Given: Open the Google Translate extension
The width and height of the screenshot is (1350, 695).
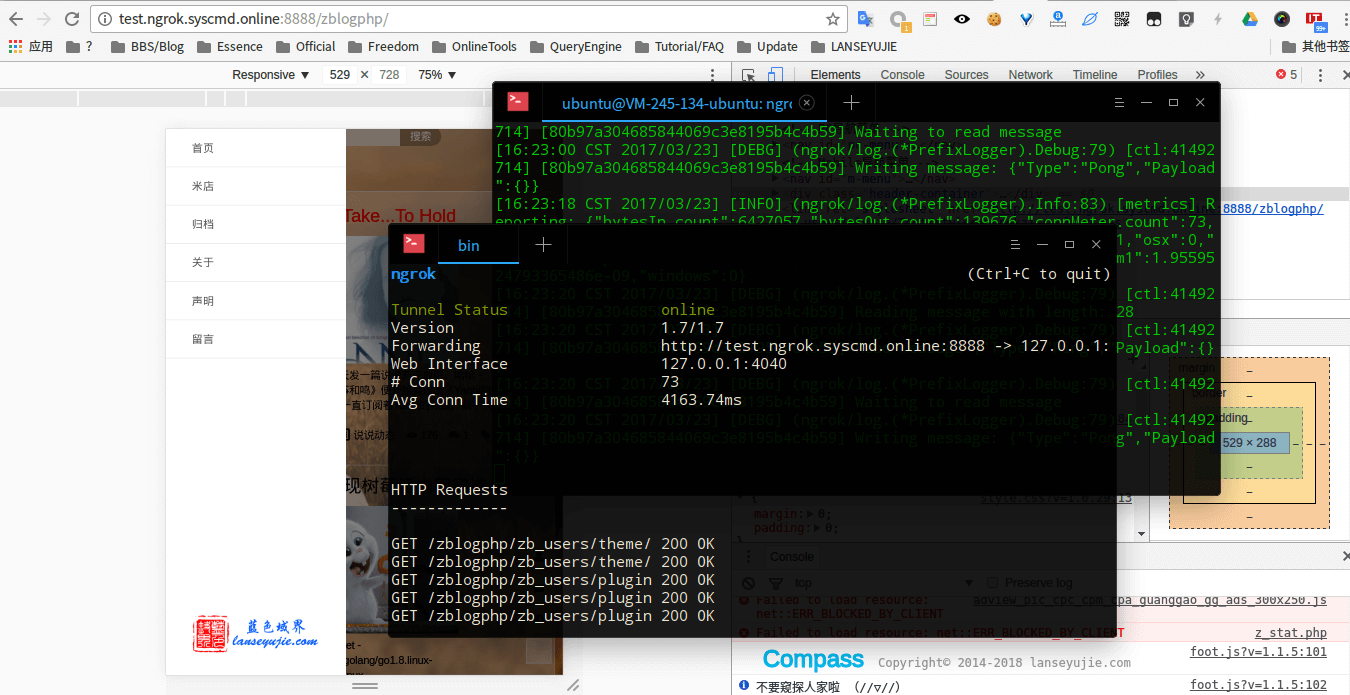Looking at the screenshot, I should click(x=866, y=19).
